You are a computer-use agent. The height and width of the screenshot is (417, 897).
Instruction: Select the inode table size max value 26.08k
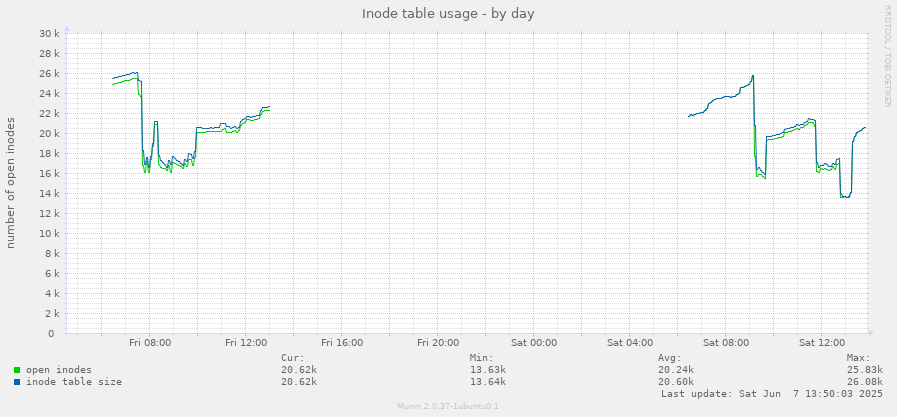click(x=864, y=382)
